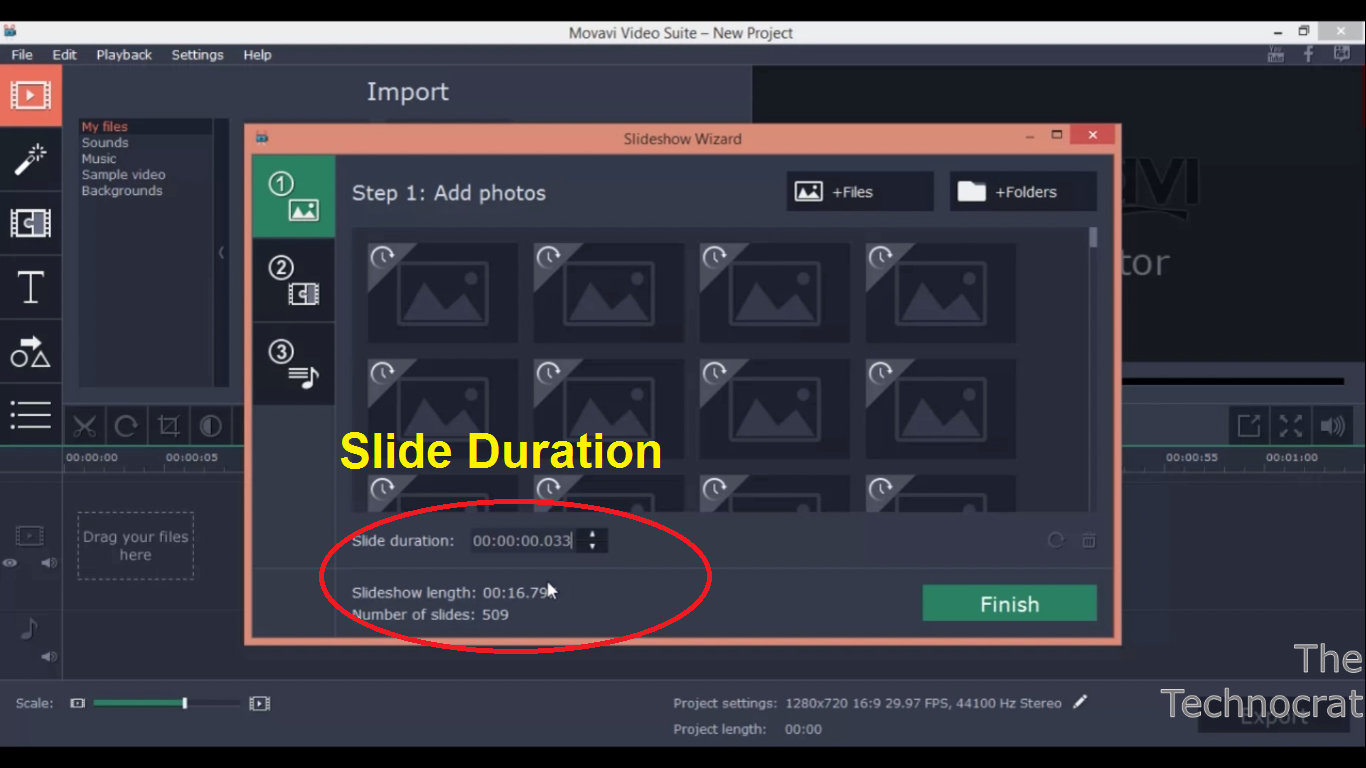Viewport: 1366px width, 768px height.
Task: Collapse the media library panel with the chevron
Action: point(221,252)
